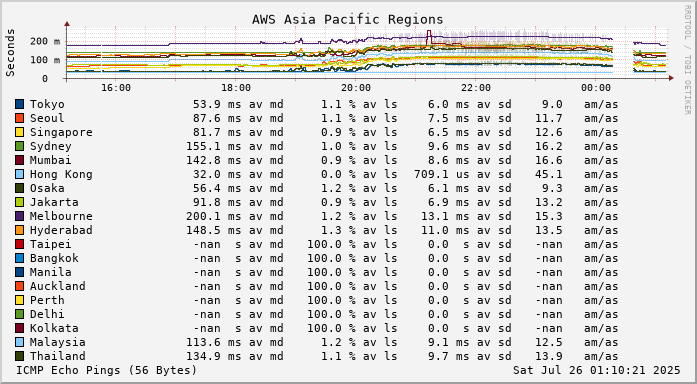Screen dimensions: 697x384
Task: Click the Osaka legend label
Action: pyautogui.click(x=47, y=188)
